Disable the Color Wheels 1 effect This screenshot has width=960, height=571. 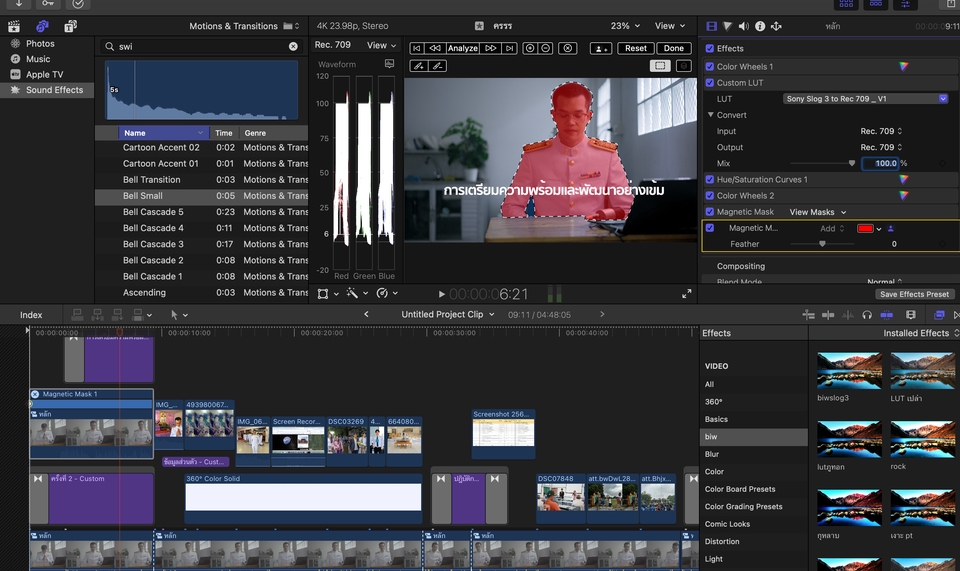point(710,67)
